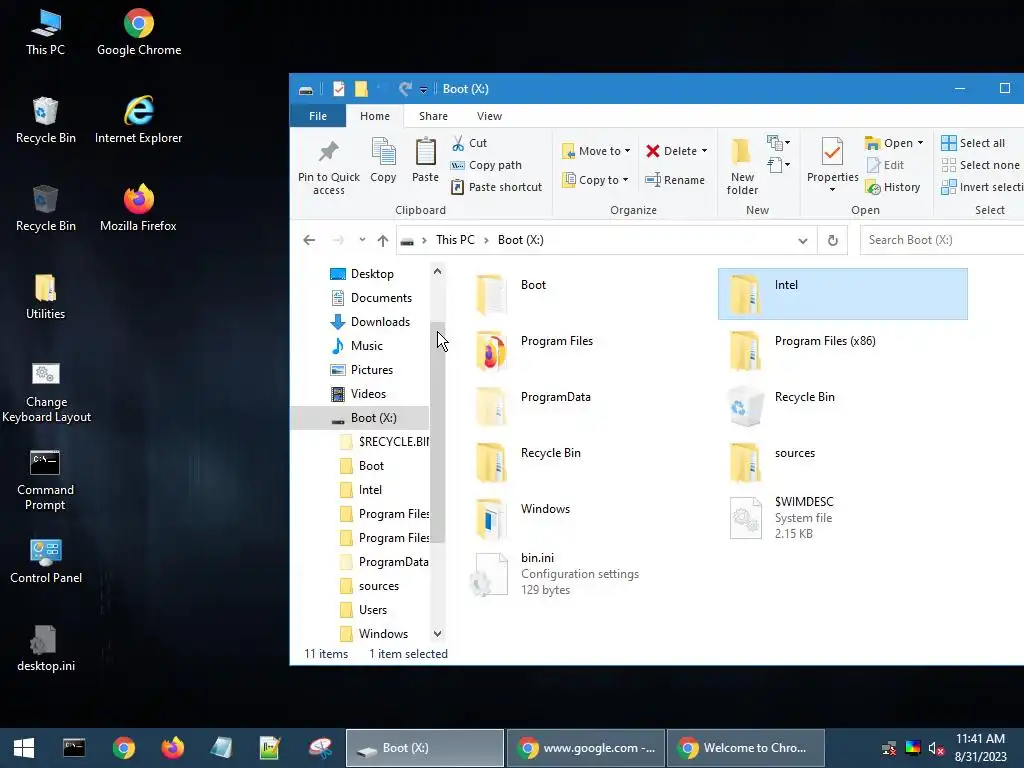The image size is (1024, 768).
Task: Click Select none in ribbon
Action: (x=980, y=165)
